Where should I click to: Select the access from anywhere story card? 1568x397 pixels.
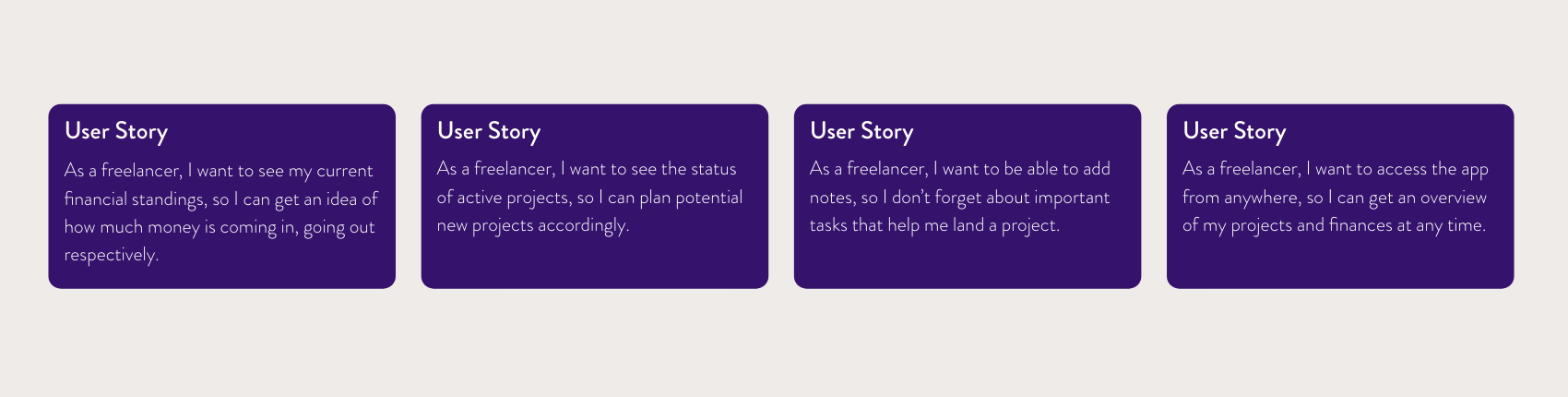click(1340, 197)
